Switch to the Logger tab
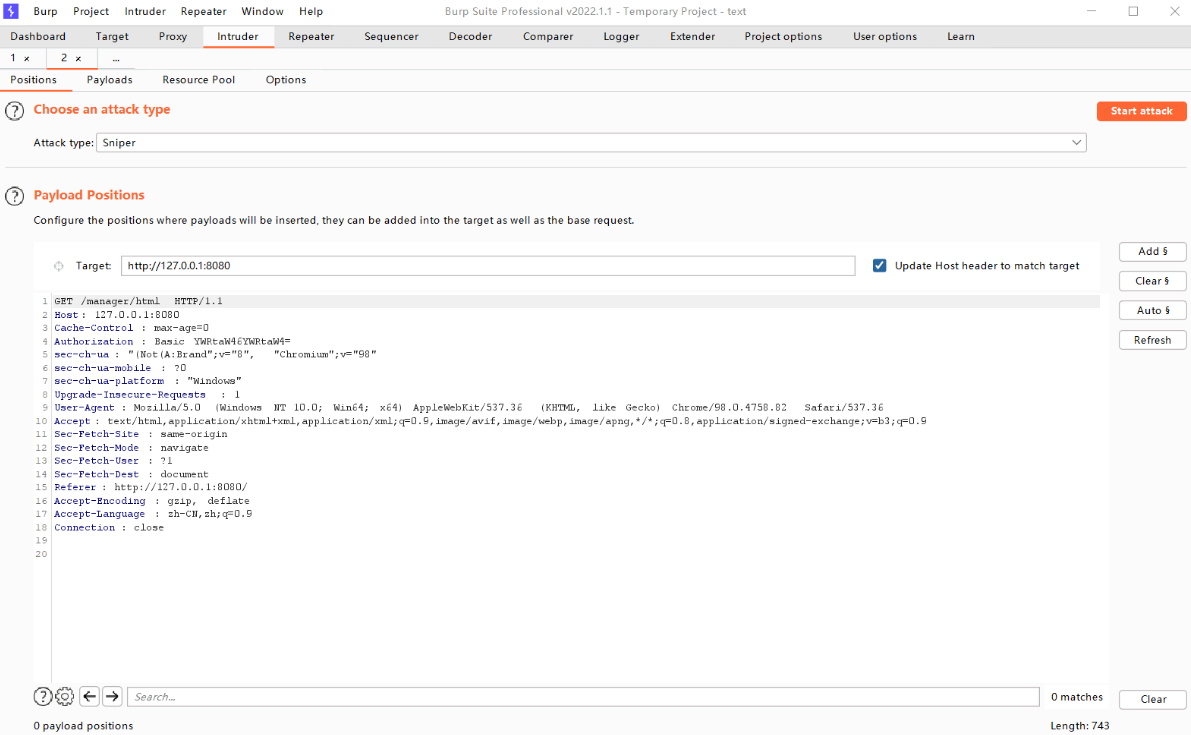This screenshot has height=735, width=1191. pyautogui.click(x=621, y=36)
